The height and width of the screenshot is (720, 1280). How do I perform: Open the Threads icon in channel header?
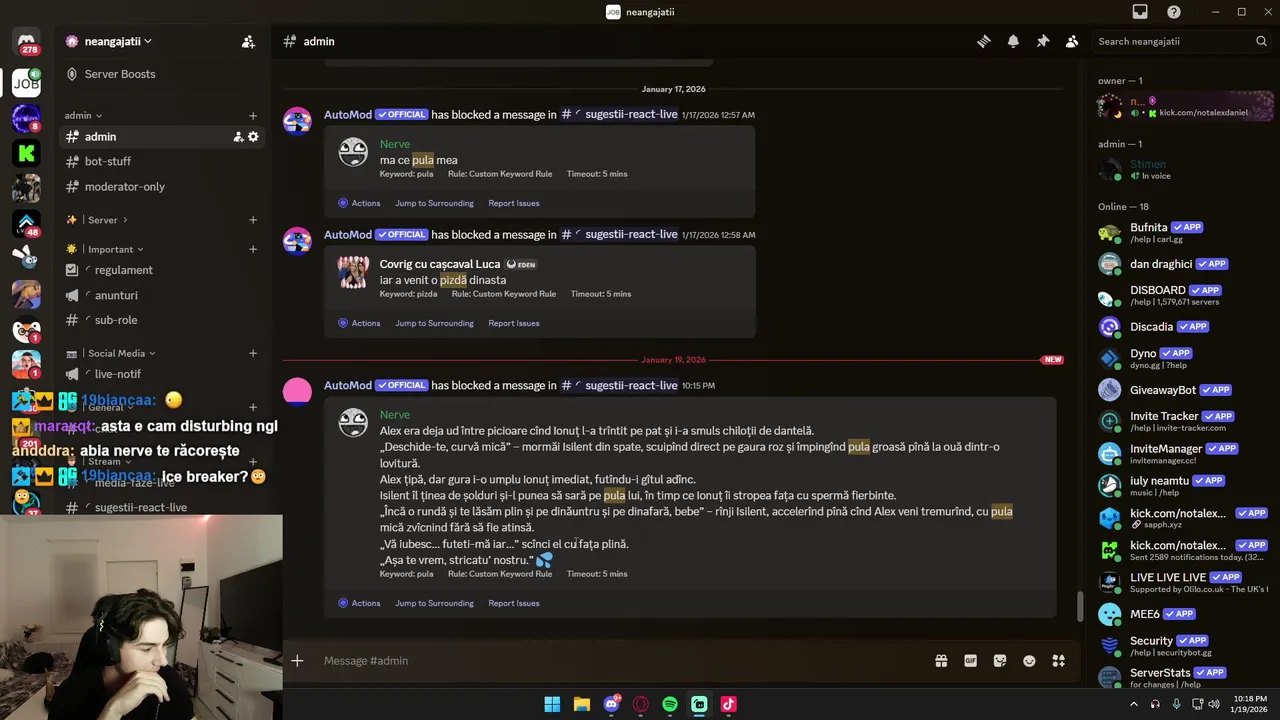[x=984, y=41]
